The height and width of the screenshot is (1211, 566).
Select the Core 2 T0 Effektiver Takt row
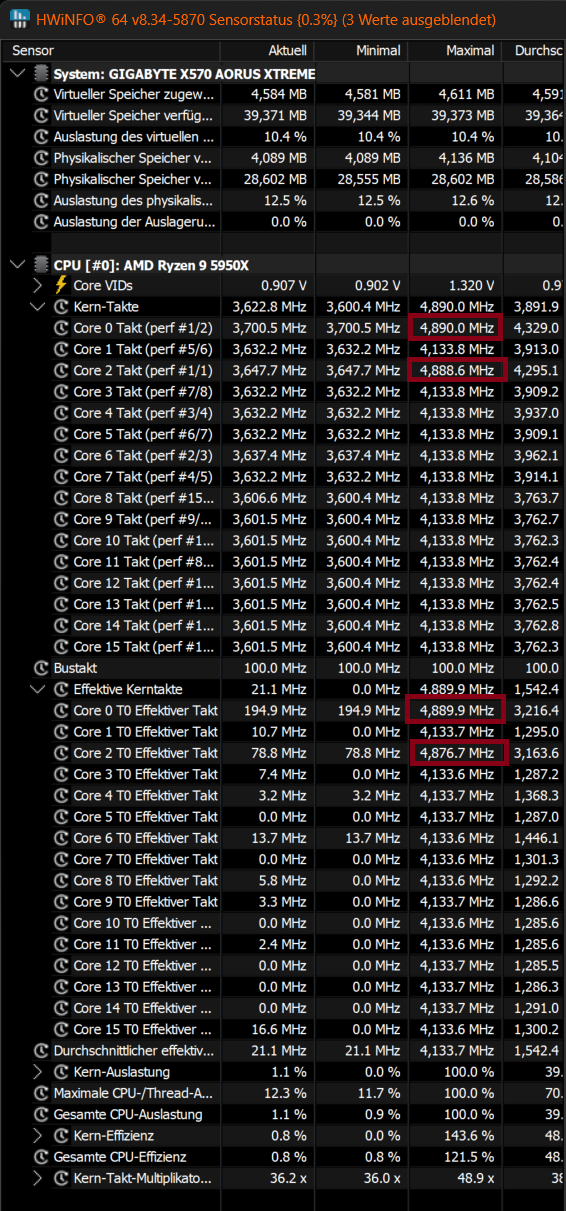click(x=283, y=753)
